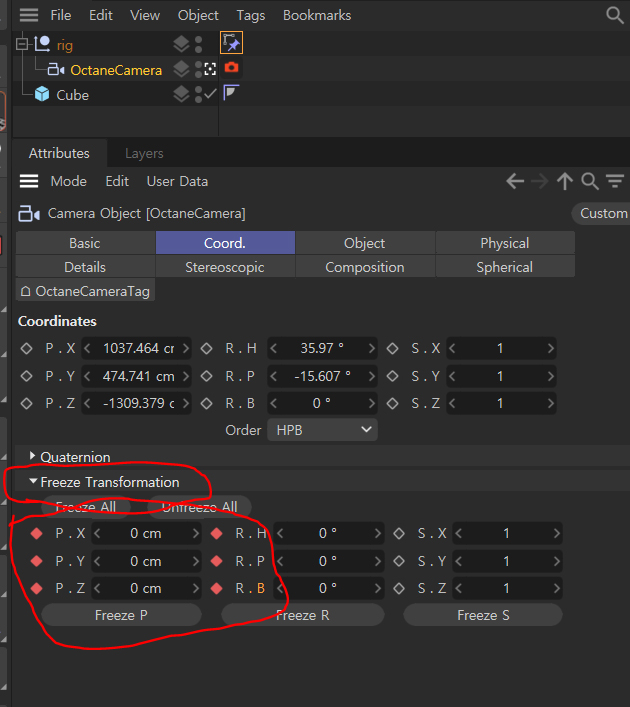Increase Coordinates P . Y with right arrow
This screenshot has width=630, height=707.
185,376
